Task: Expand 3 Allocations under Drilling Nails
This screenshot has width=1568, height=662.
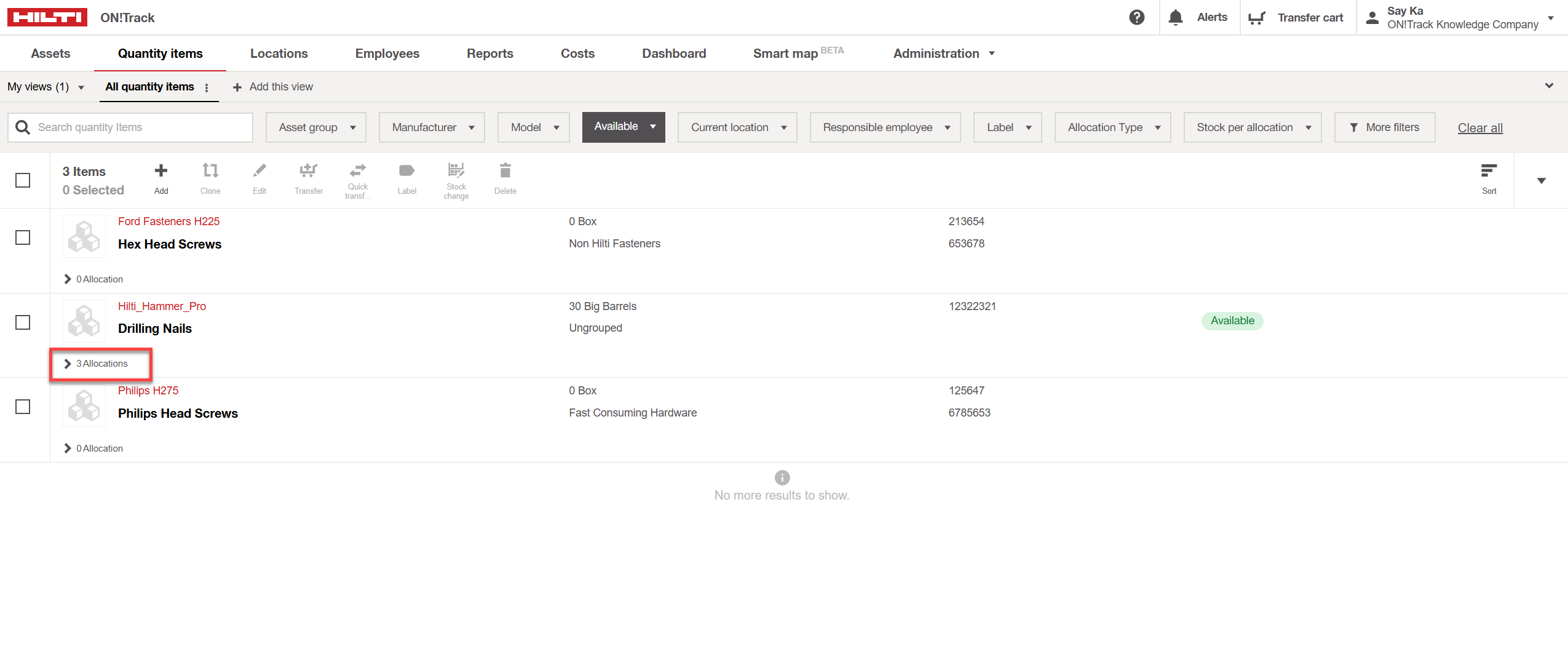Action: coord(96,364)
